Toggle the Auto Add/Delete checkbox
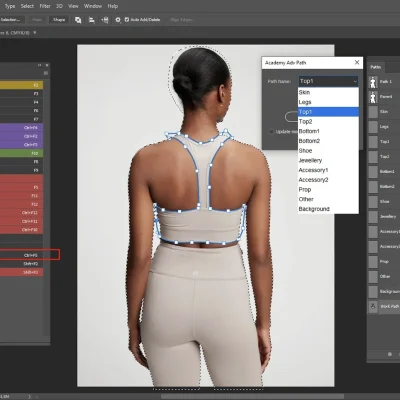The image size is (400, 400). point(127,20)
